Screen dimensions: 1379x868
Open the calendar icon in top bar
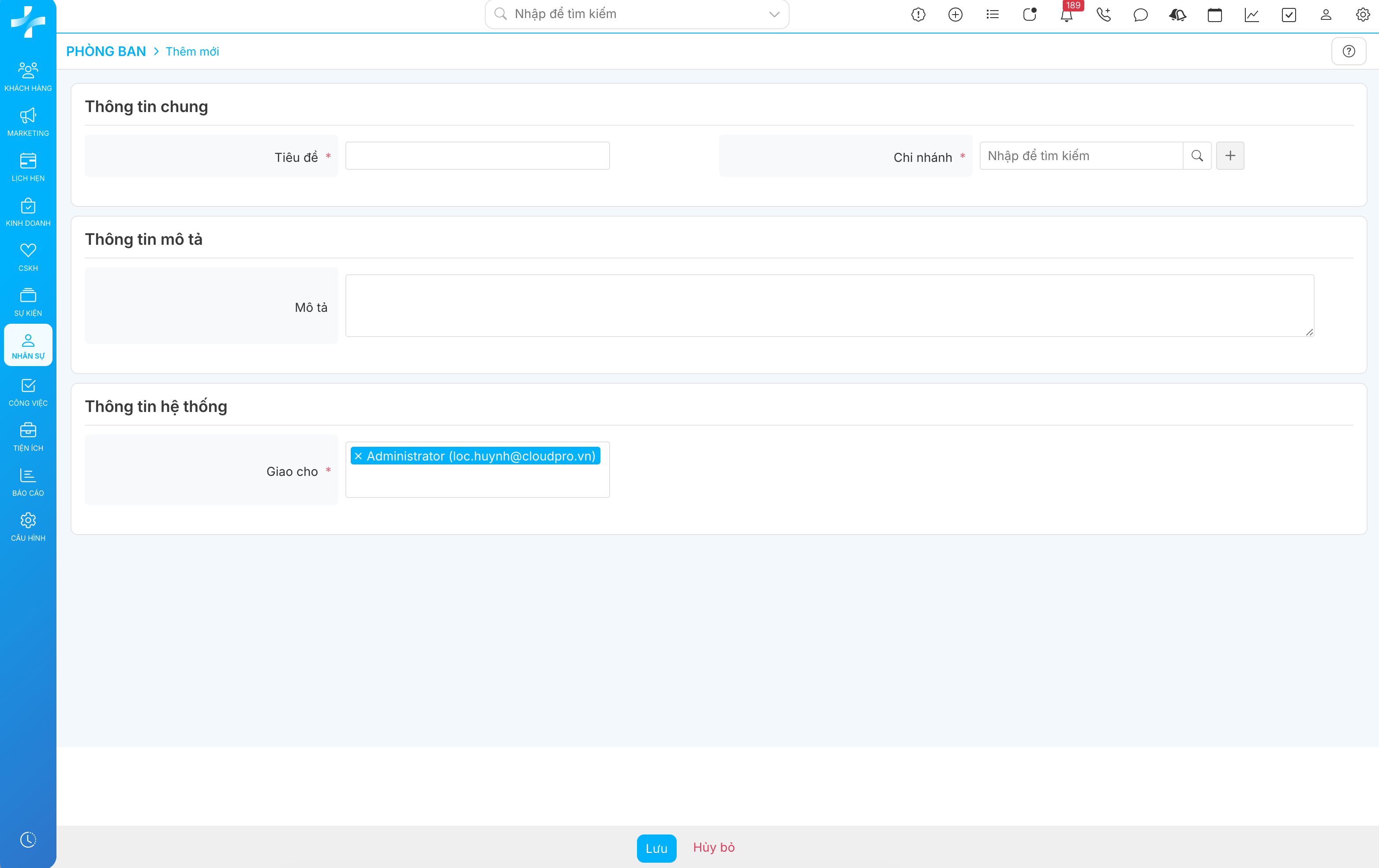(1214, 15)
